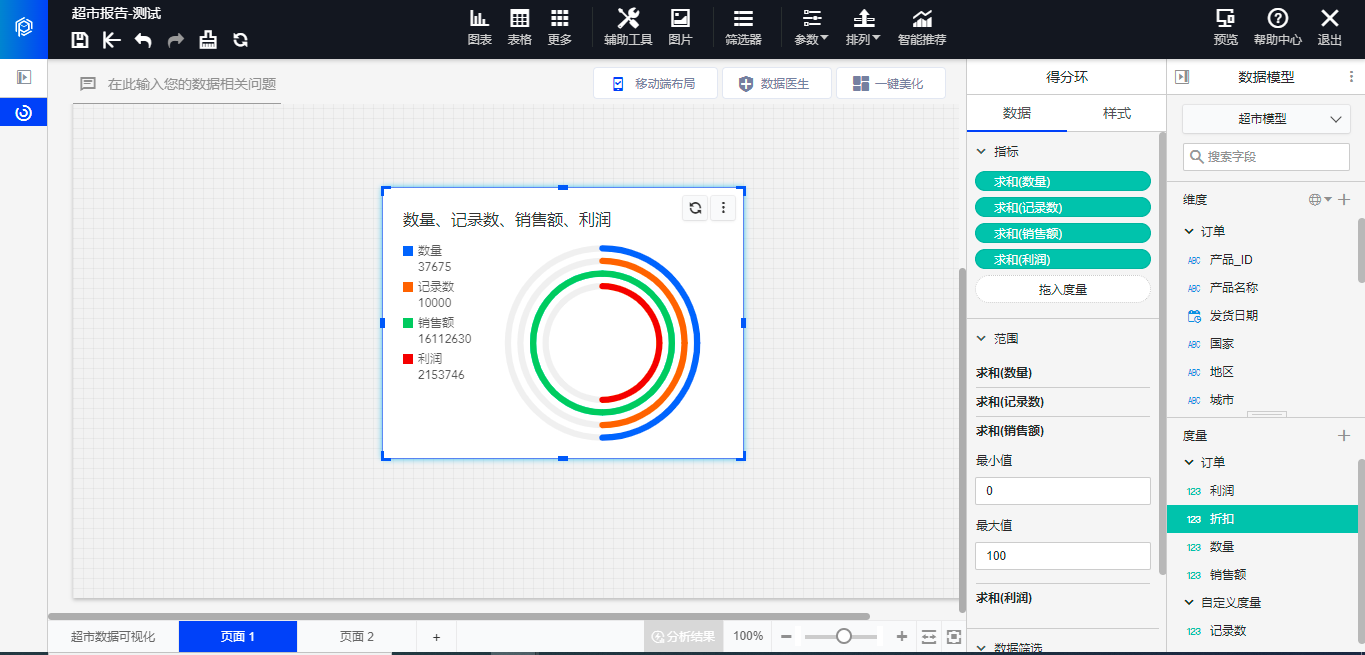Collapse the 数据模型 panel
The height and width of the screenshot is (655, 1365).
1181,77
